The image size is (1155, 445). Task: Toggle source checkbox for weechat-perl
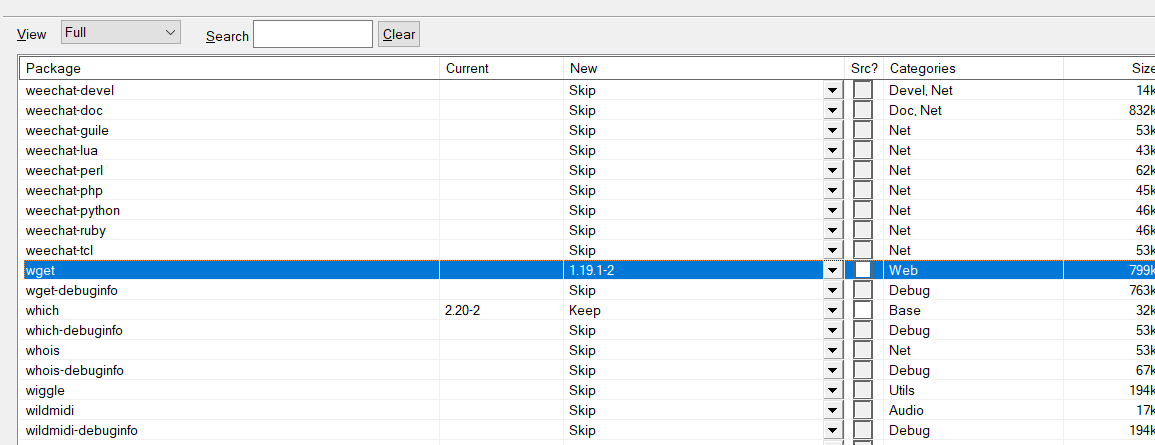point(863,170)
